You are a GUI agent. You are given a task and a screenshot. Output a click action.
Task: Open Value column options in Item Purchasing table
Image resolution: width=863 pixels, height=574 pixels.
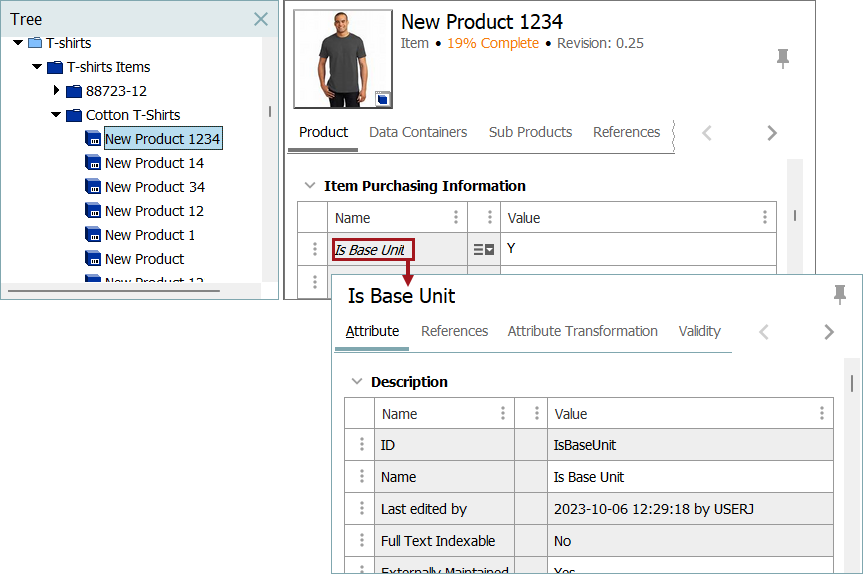765,218
